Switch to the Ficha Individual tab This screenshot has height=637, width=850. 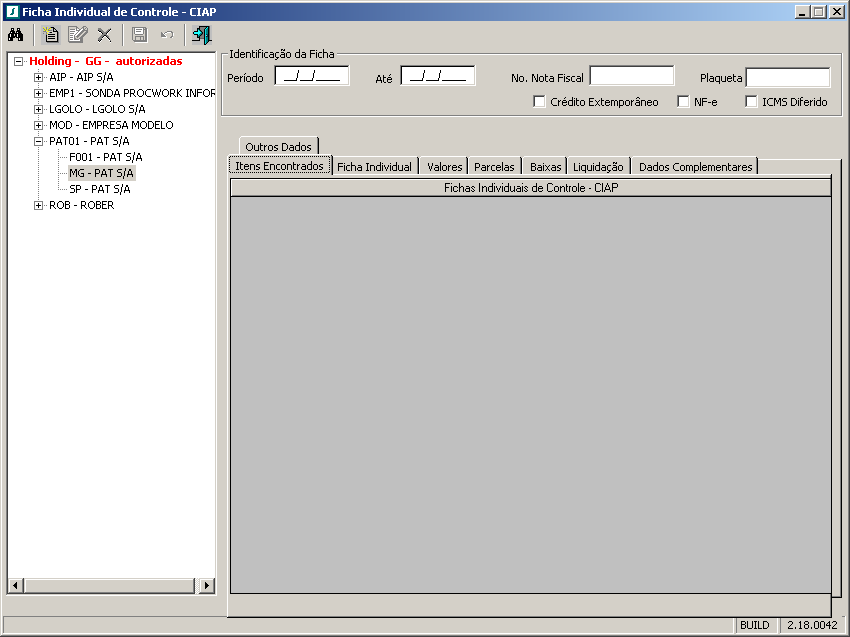point(374,167)
